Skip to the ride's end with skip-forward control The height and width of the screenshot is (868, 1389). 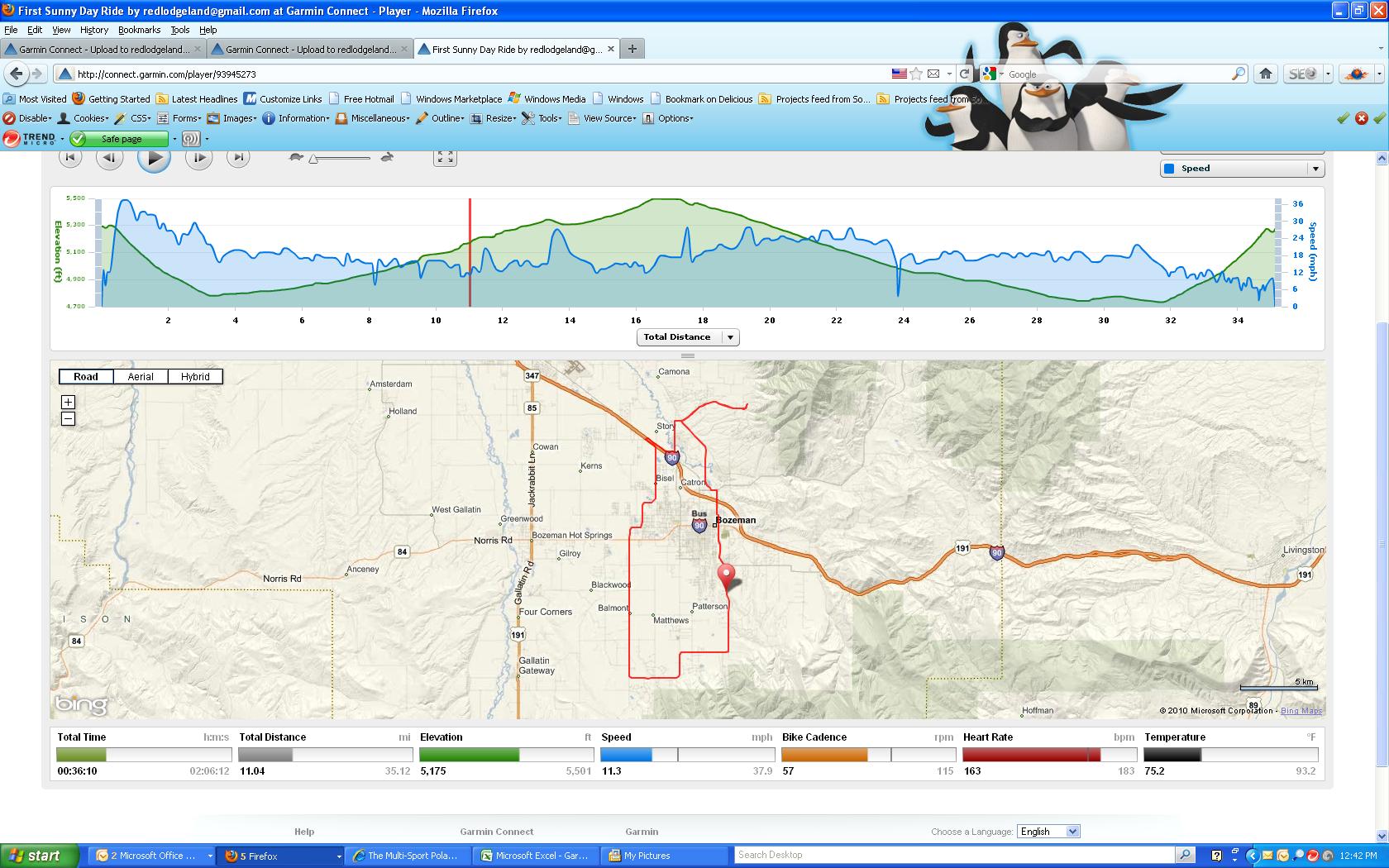click(238, 156)
